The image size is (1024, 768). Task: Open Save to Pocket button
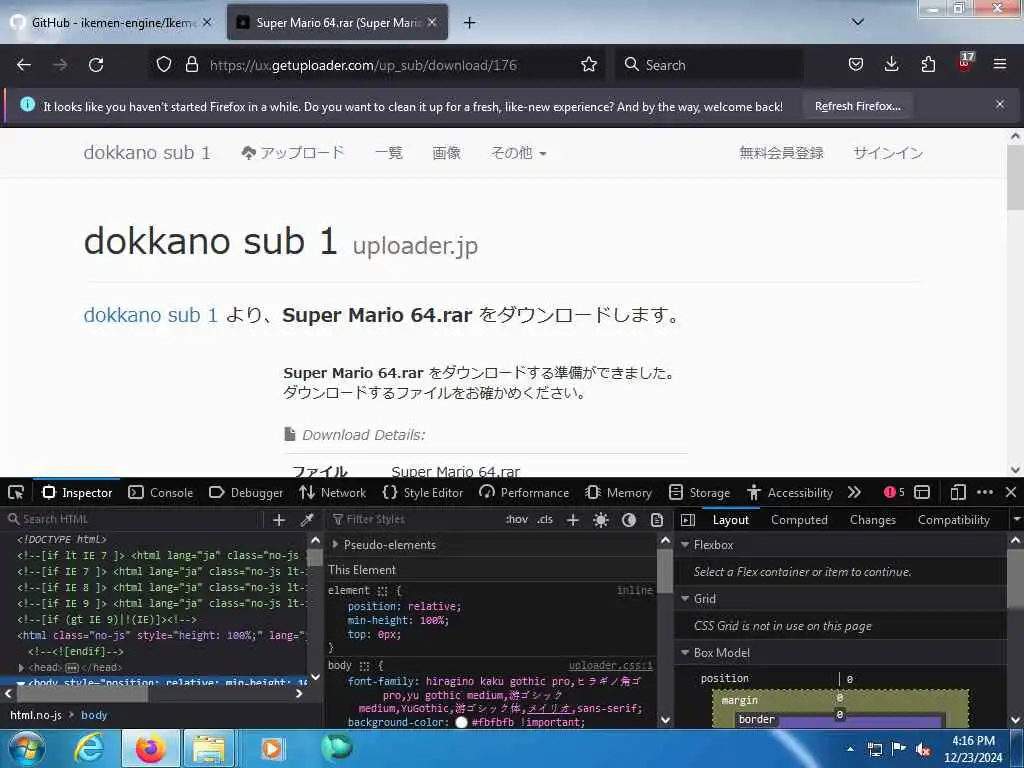tap(856, 65)
